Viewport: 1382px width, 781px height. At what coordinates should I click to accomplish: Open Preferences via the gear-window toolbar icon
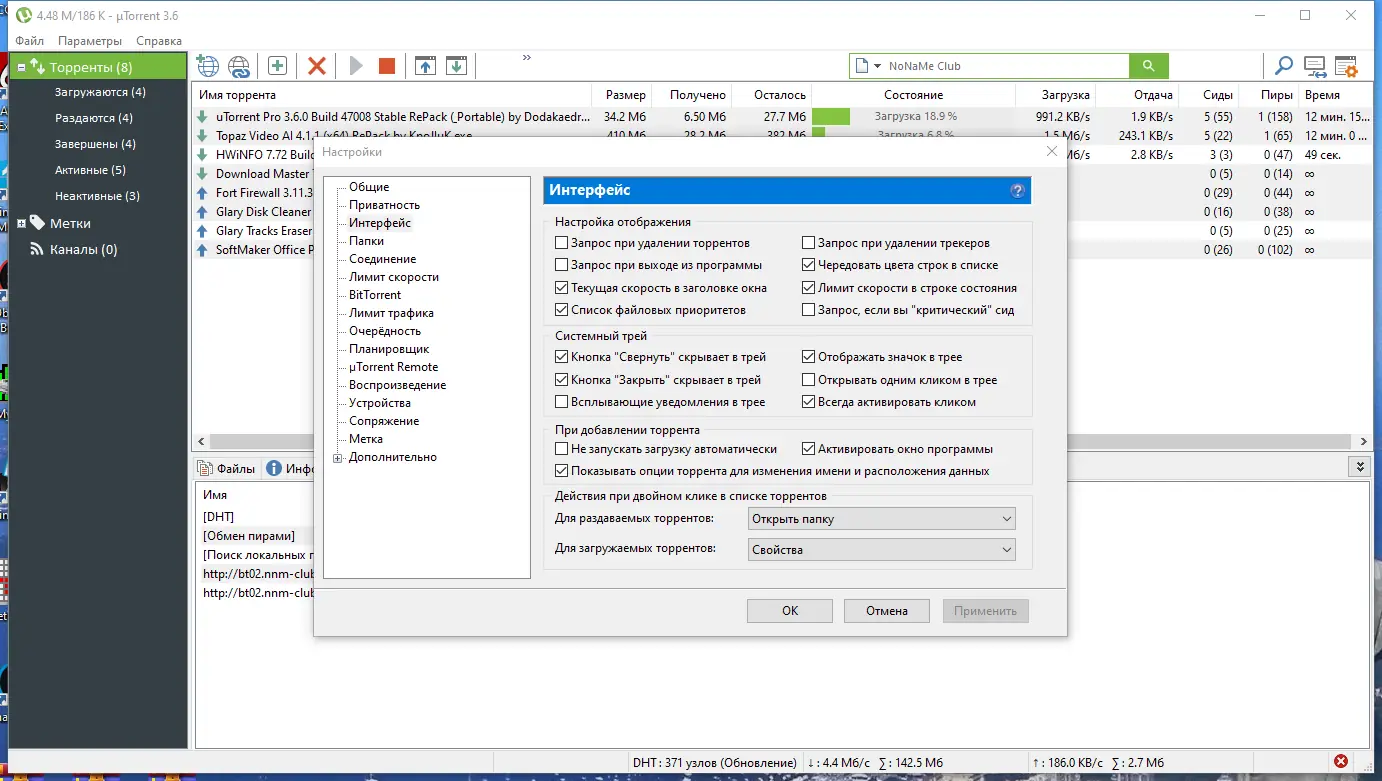coord(1346,67)
